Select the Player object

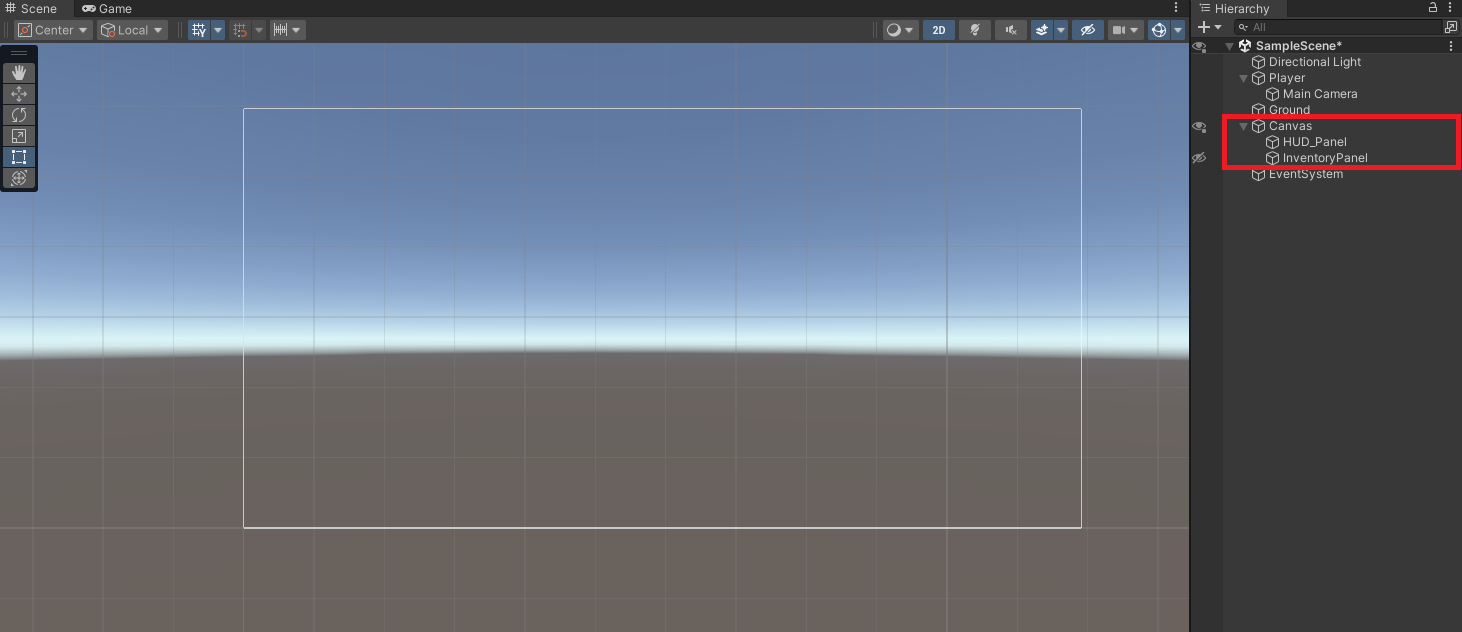coord(1287,78)
